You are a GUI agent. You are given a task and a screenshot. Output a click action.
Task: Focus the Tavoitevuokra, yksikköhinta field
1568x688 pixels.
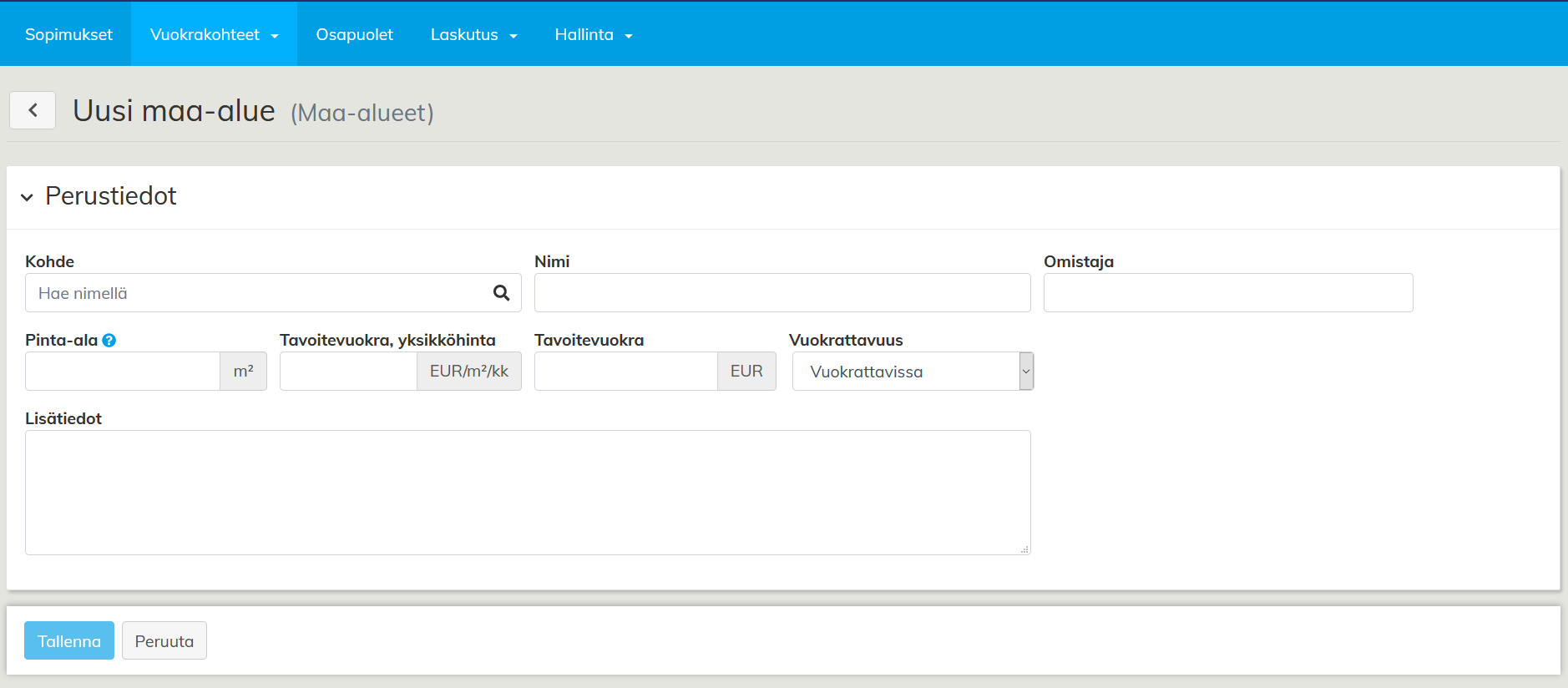[x=348, y=372]
